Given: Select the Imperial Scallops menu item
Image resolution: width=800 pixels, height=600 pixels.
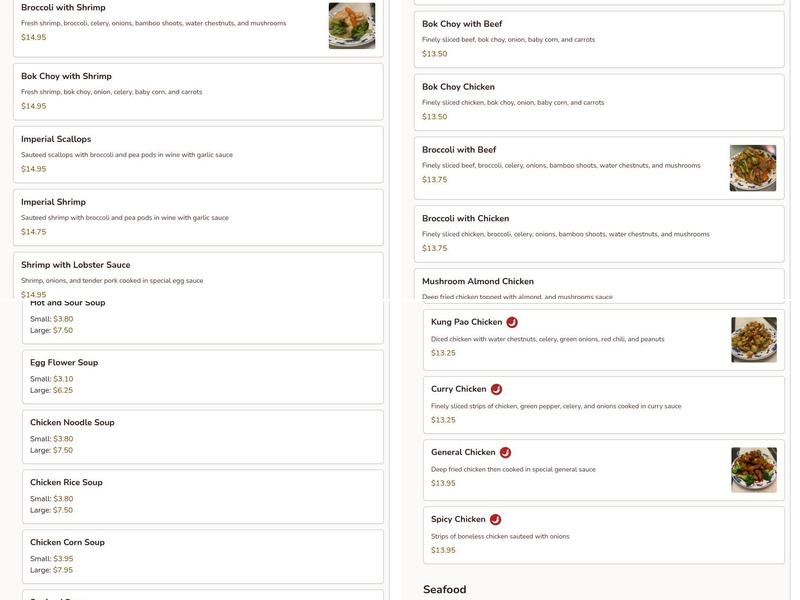Looking at the screenshot, I should pyautogui.click(x=198, y=154).
